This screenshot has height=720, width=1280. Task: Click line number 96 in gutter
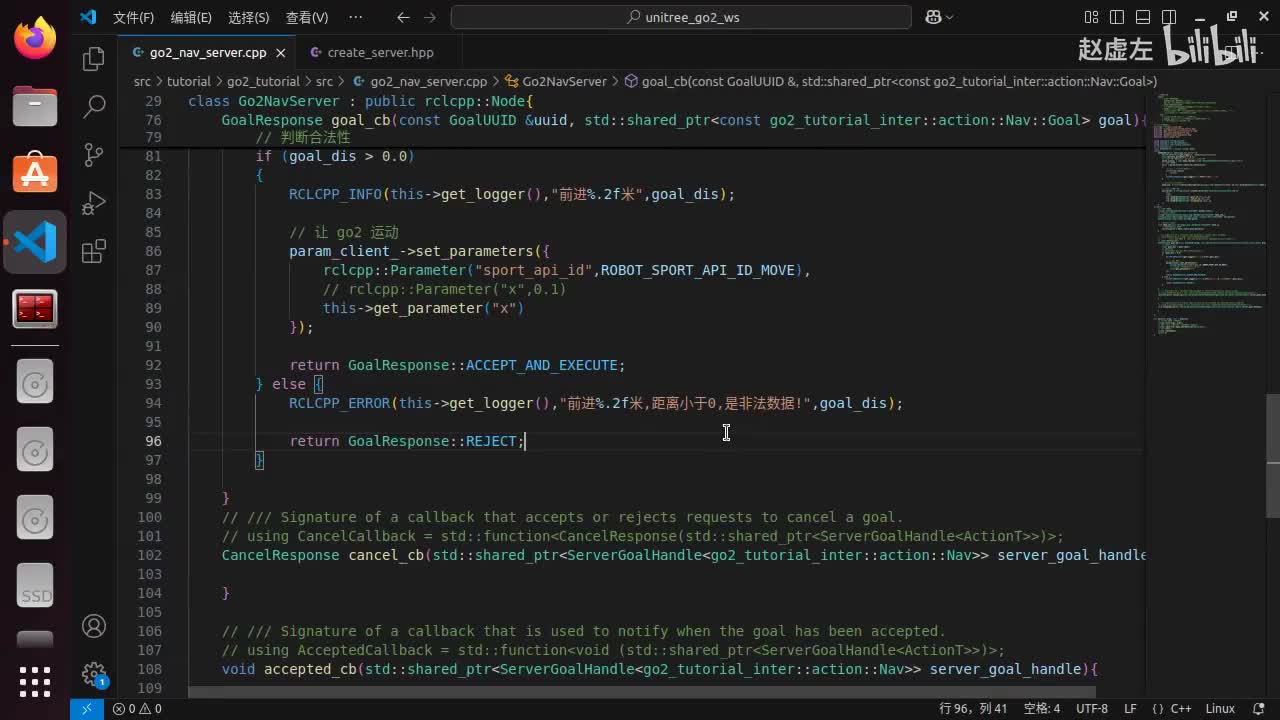coord(152,441)
